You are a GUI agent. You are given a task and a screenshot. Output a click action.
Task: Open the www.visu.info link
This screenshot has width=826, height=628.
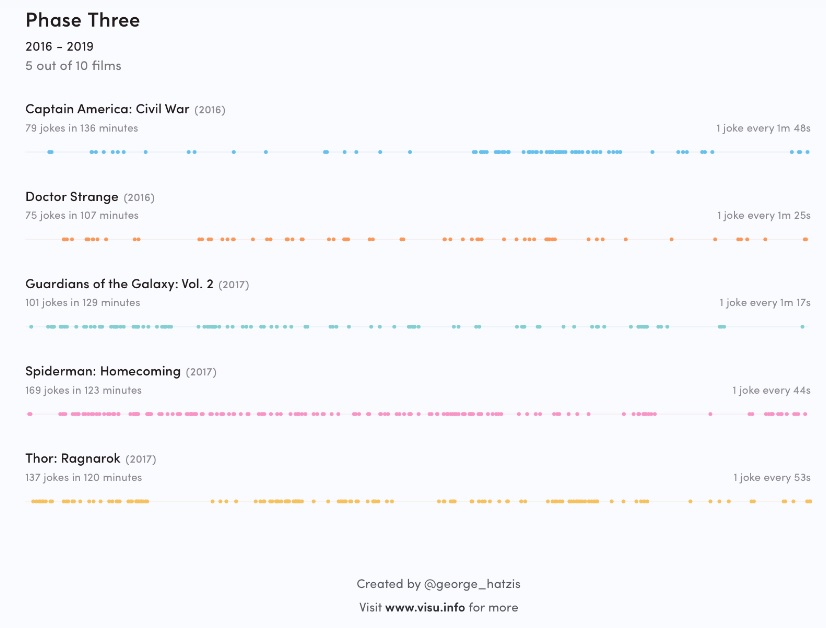click(x=425, y=607)
